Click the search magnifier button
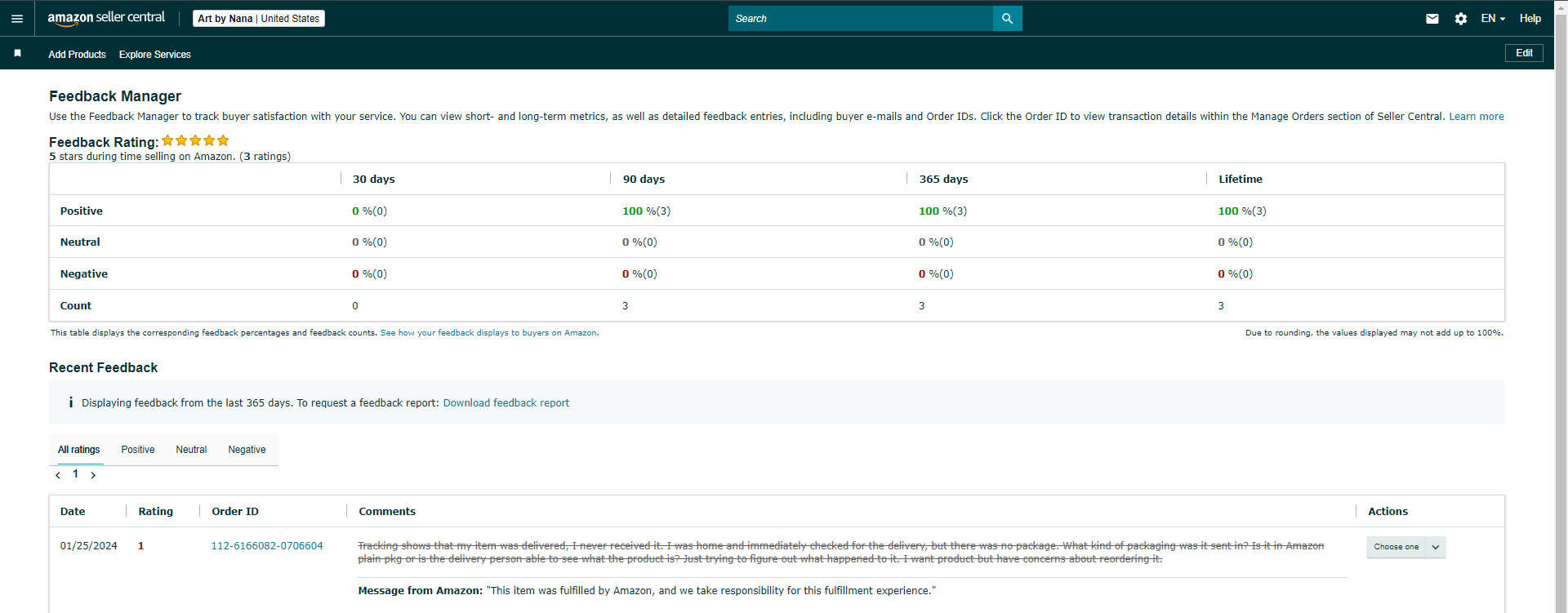The image size is (1568, 613). 1007,18
